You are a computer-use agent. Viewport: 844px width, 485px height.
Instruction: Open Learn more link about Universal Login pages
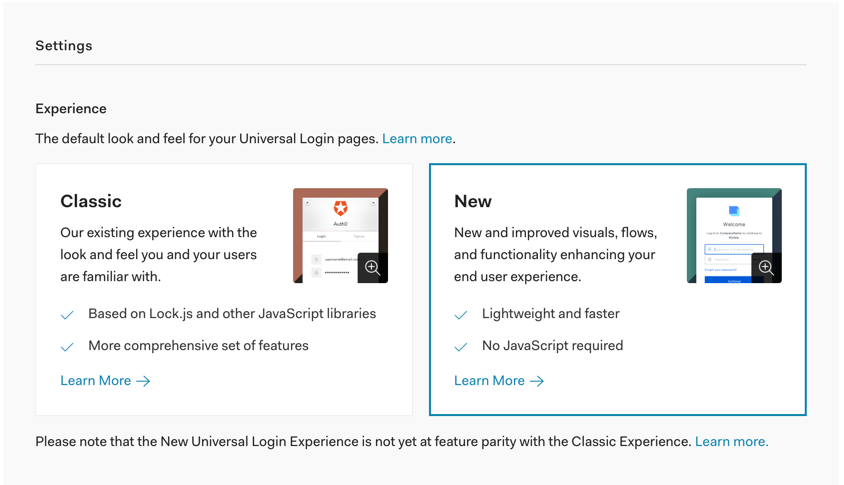click(x=417, y=139)
